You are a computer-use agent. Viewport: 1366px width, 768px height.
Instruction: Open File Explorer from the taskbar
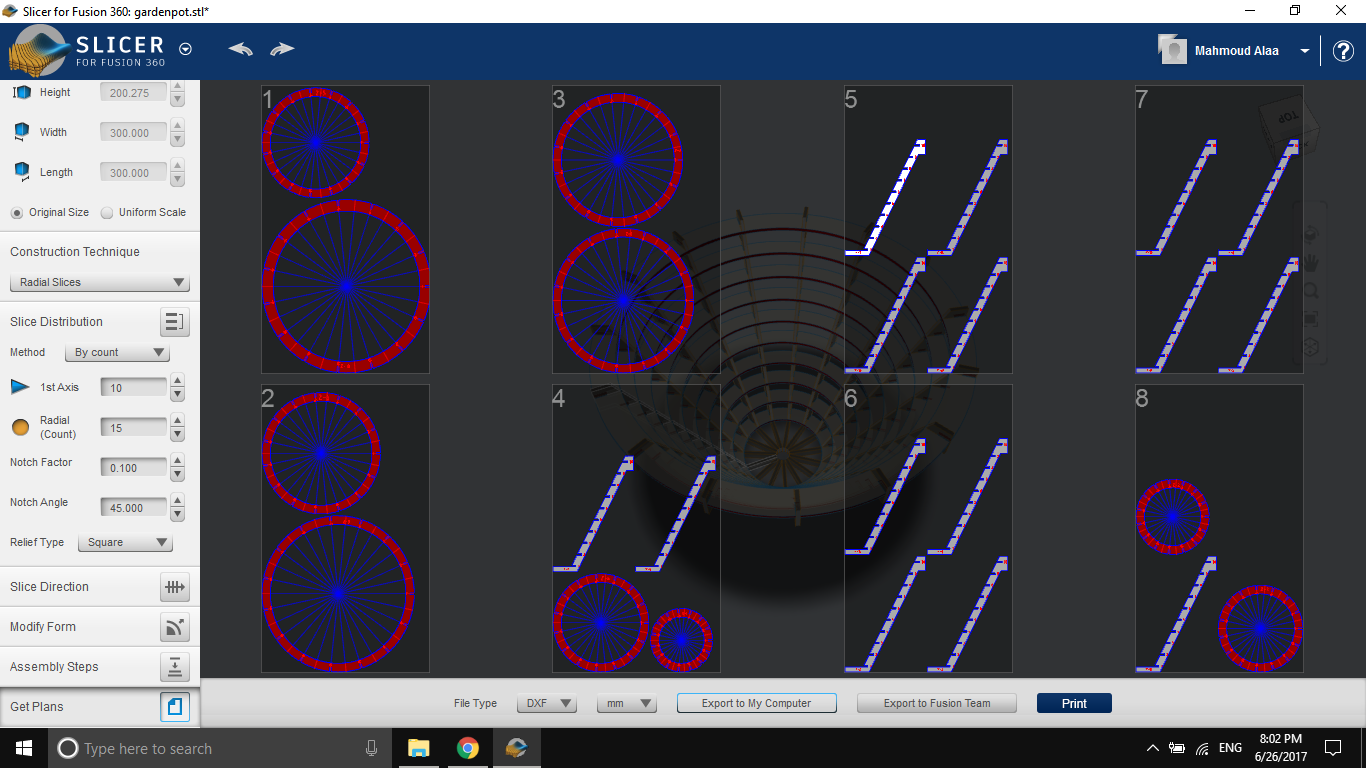pos(419,748)
